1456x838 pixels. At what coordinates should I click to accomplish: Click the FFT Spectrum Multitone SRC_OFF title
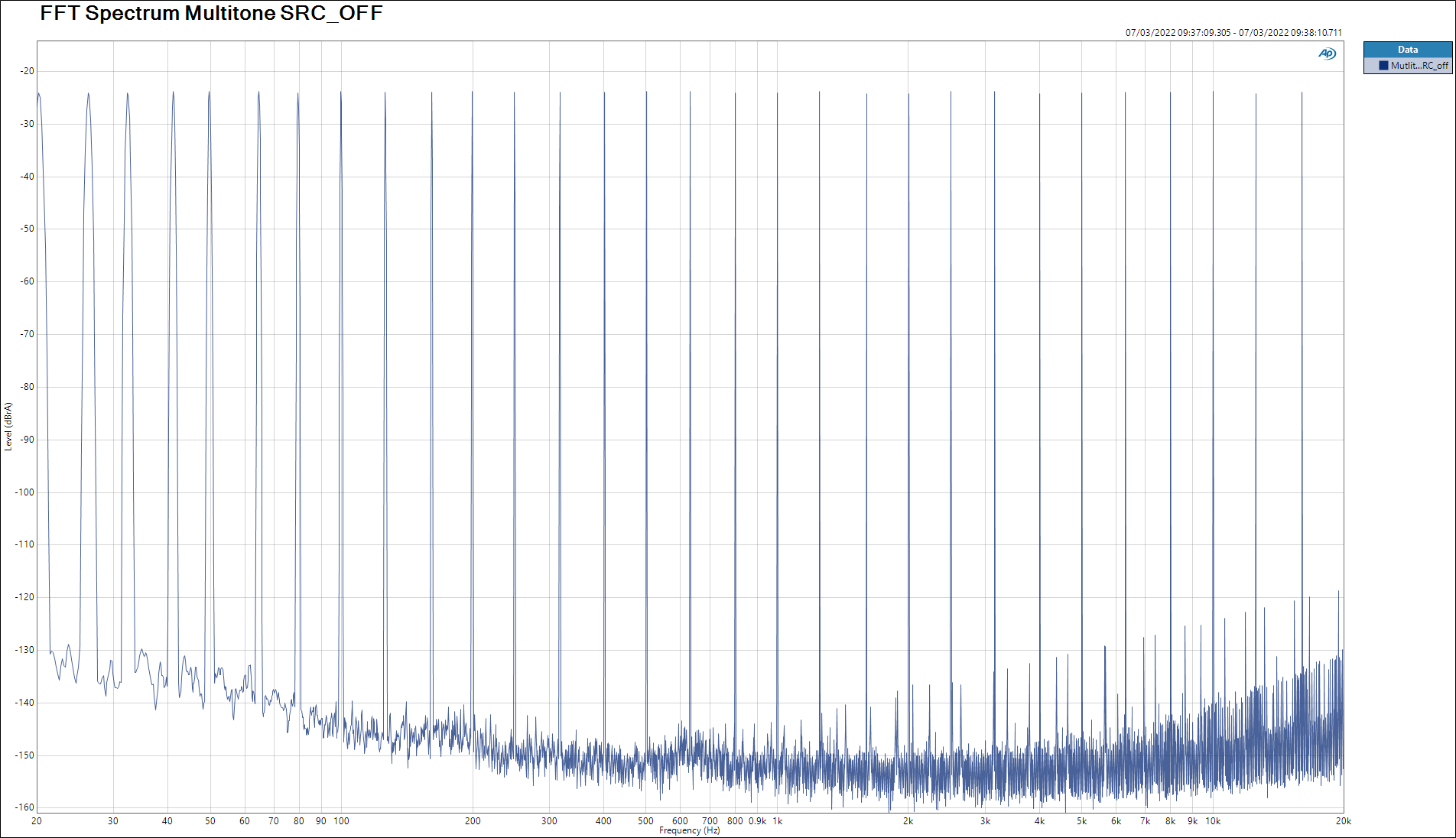(211, 13)
